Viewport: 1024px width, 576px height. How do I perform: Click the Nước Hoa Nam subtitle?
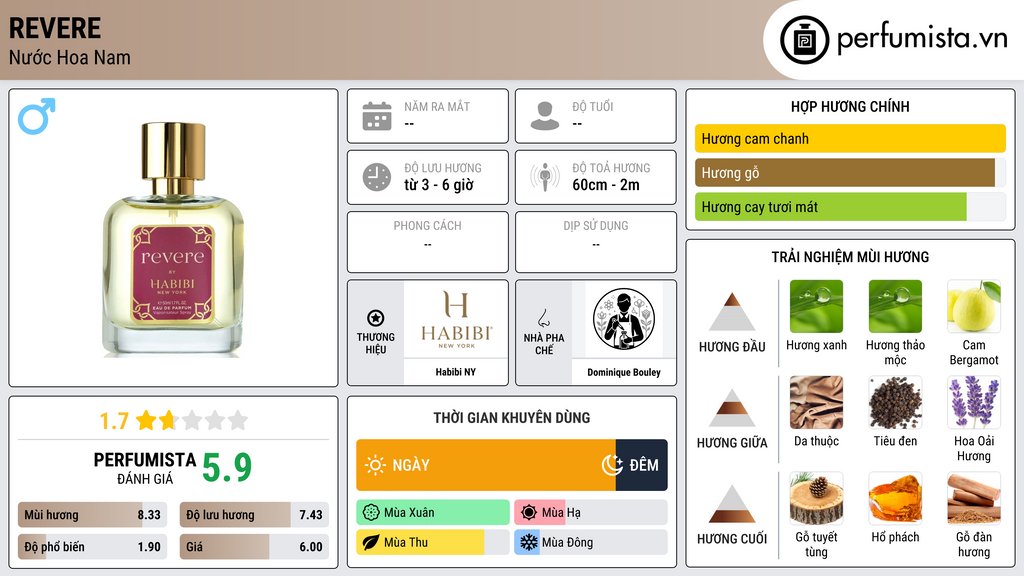[x=70, y=57]
